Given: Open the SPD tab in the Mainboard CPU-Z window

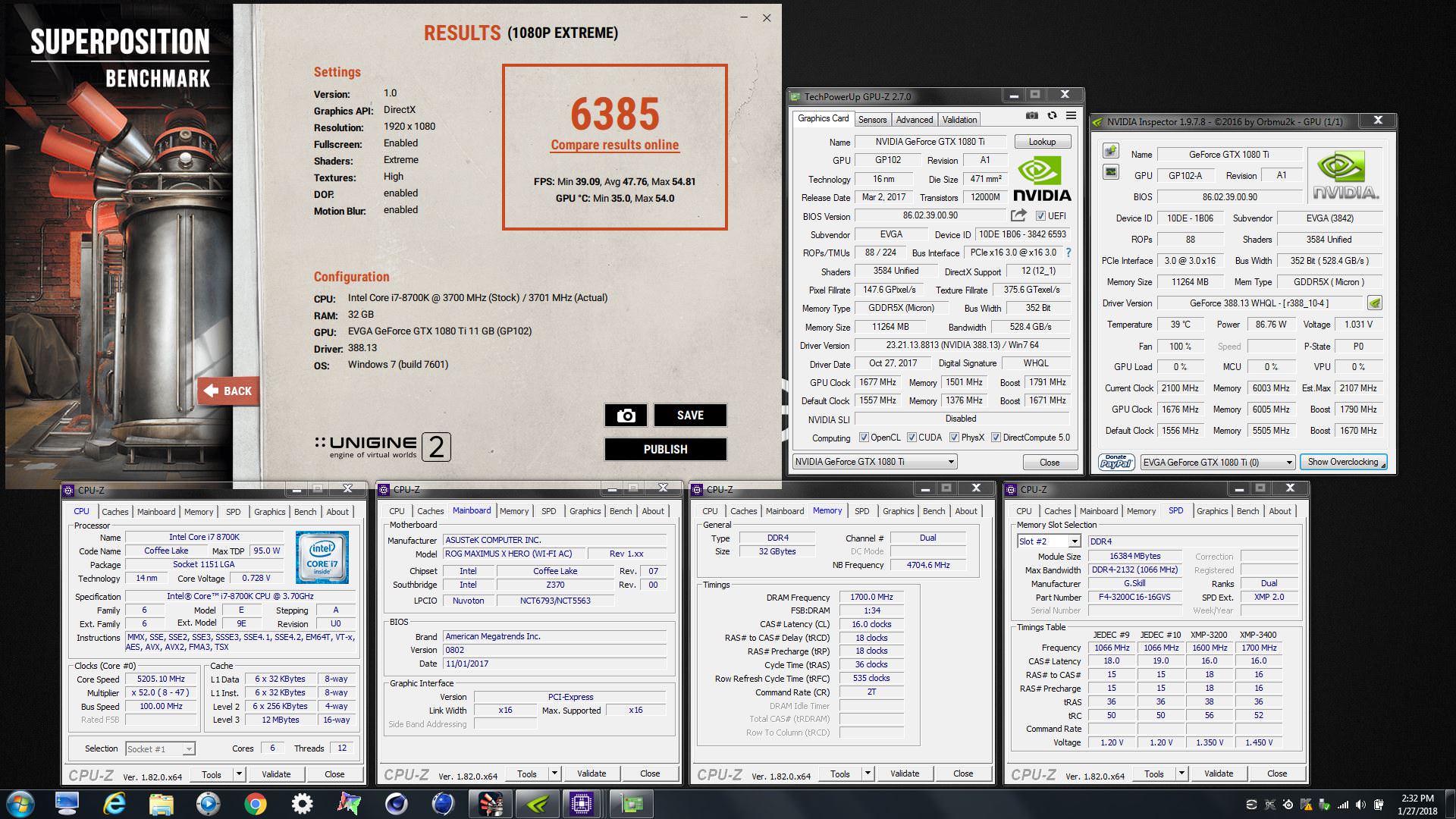Looking at the screenshot, I should [x=548, y=511].
